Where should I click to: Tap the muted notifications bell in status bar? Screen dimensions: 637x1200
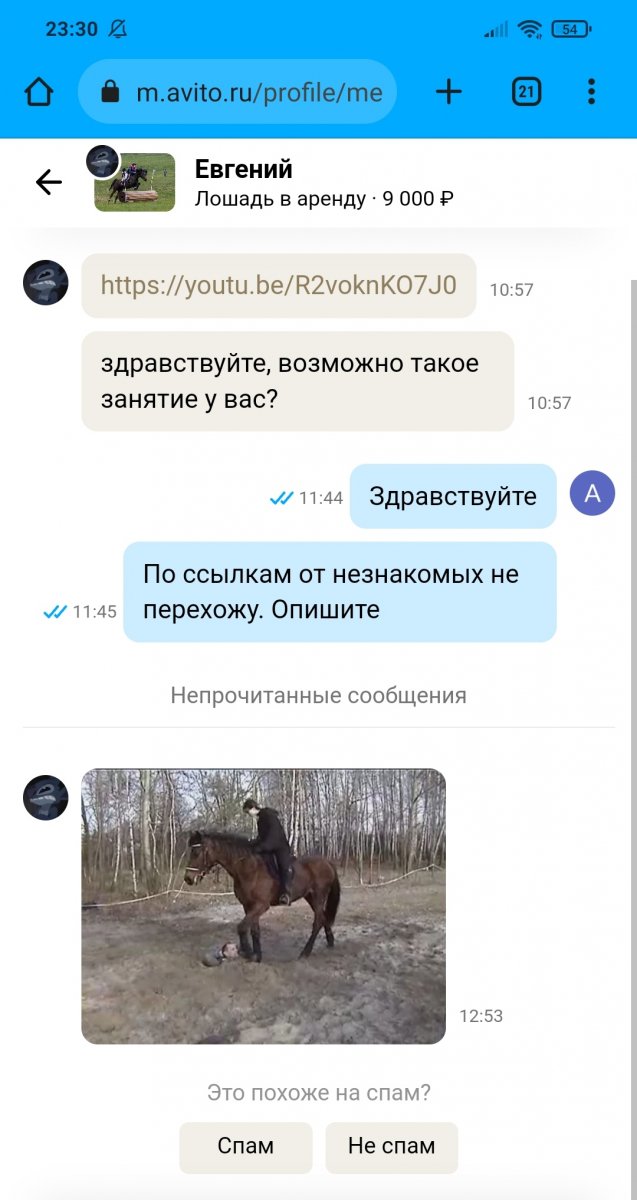118,29
